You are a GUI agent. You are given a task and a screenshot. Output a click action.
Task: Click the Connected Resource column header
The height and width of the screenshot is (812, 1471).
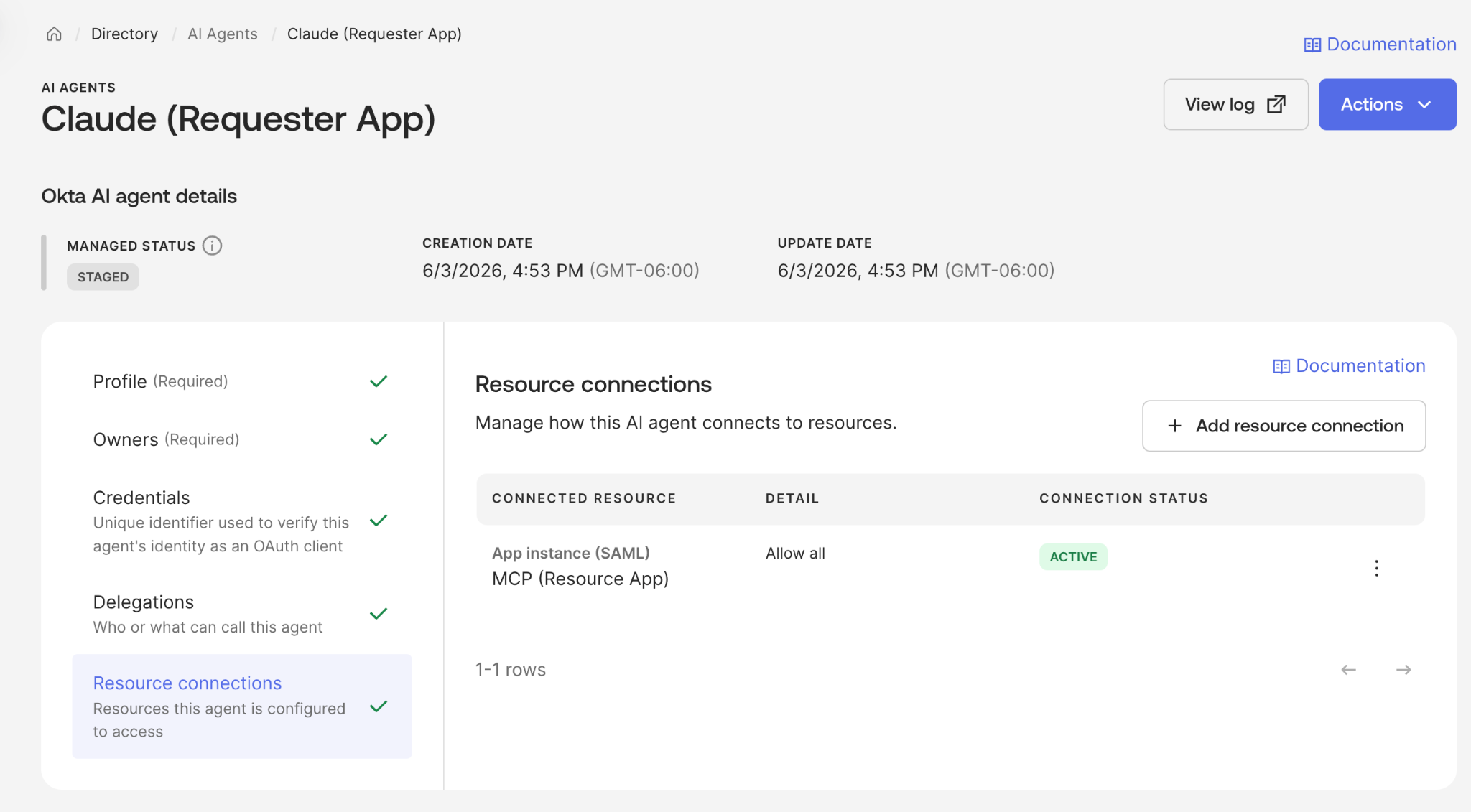click(x=584, y=498)
